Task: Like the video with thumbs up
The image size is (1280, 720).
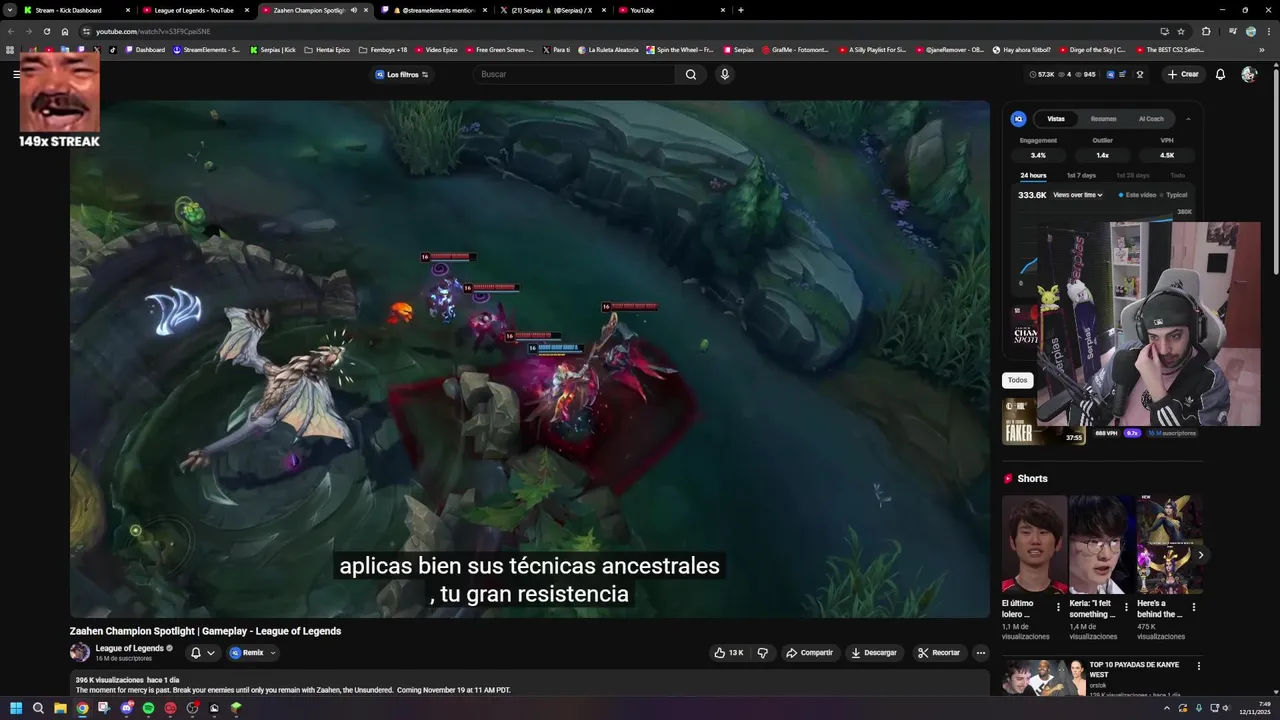Action: click(x=728, y=653)
